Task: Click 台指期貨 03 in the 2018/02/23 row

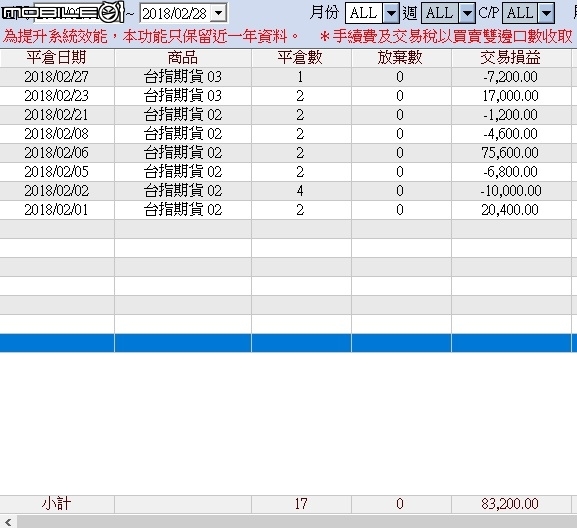Action: pyautogui.click(x=183, y=96)
